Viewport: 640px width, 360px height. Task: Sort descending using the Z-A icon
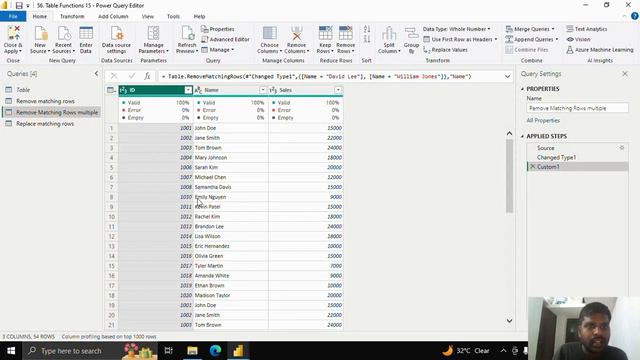(x=367, y=39)
